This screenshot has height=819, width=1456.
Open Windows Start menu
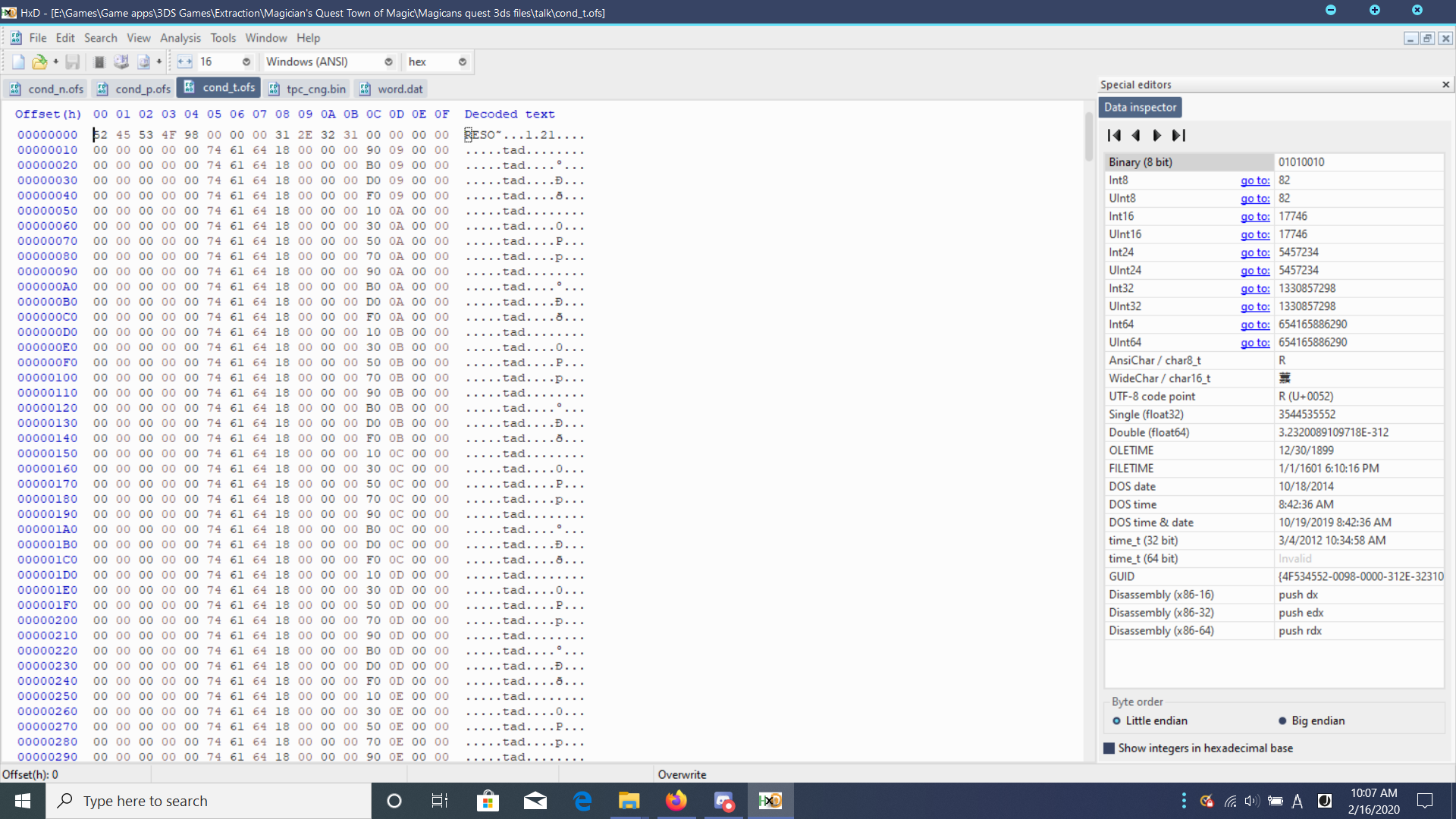pos(23,801)
